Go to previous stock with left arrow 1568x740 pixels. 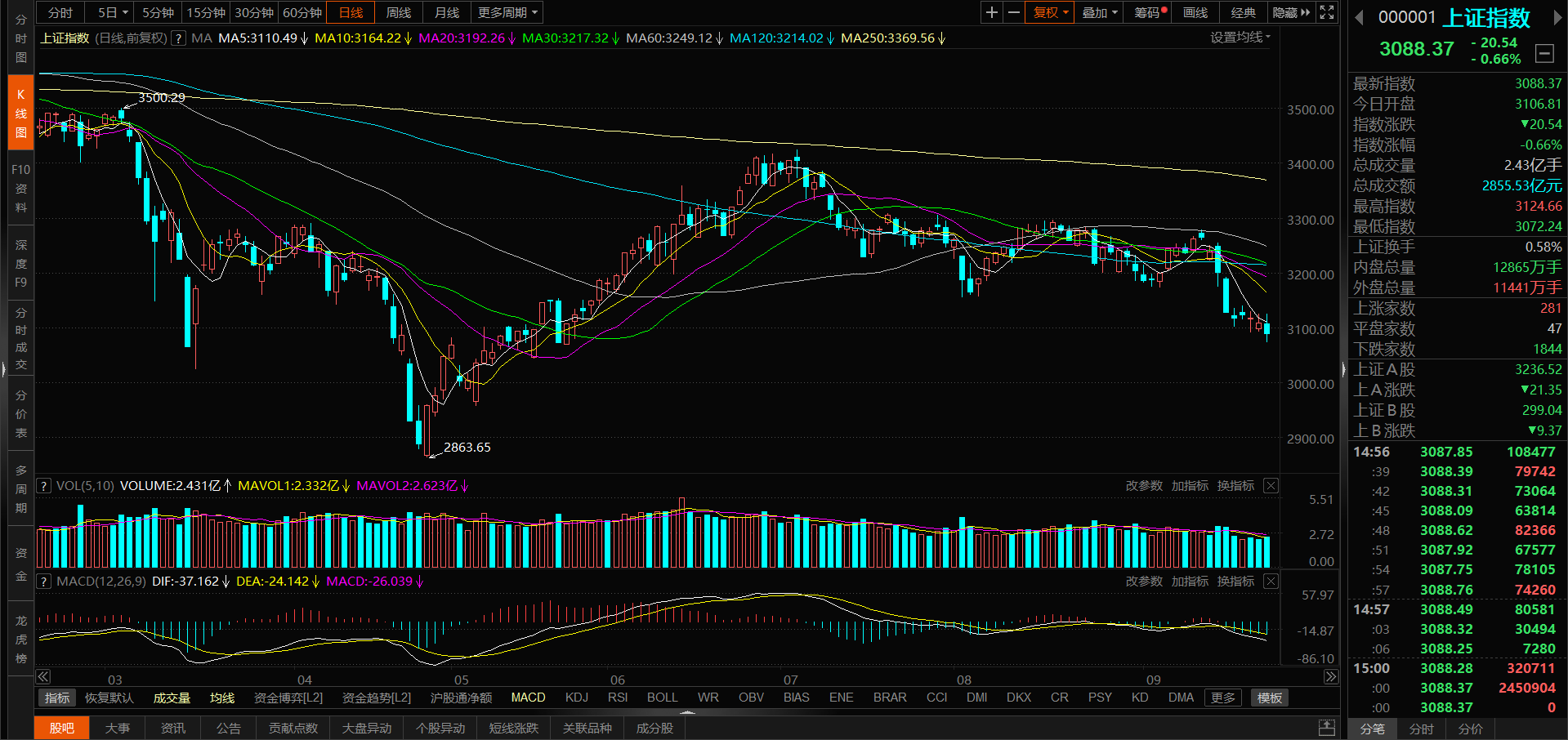1359,18
